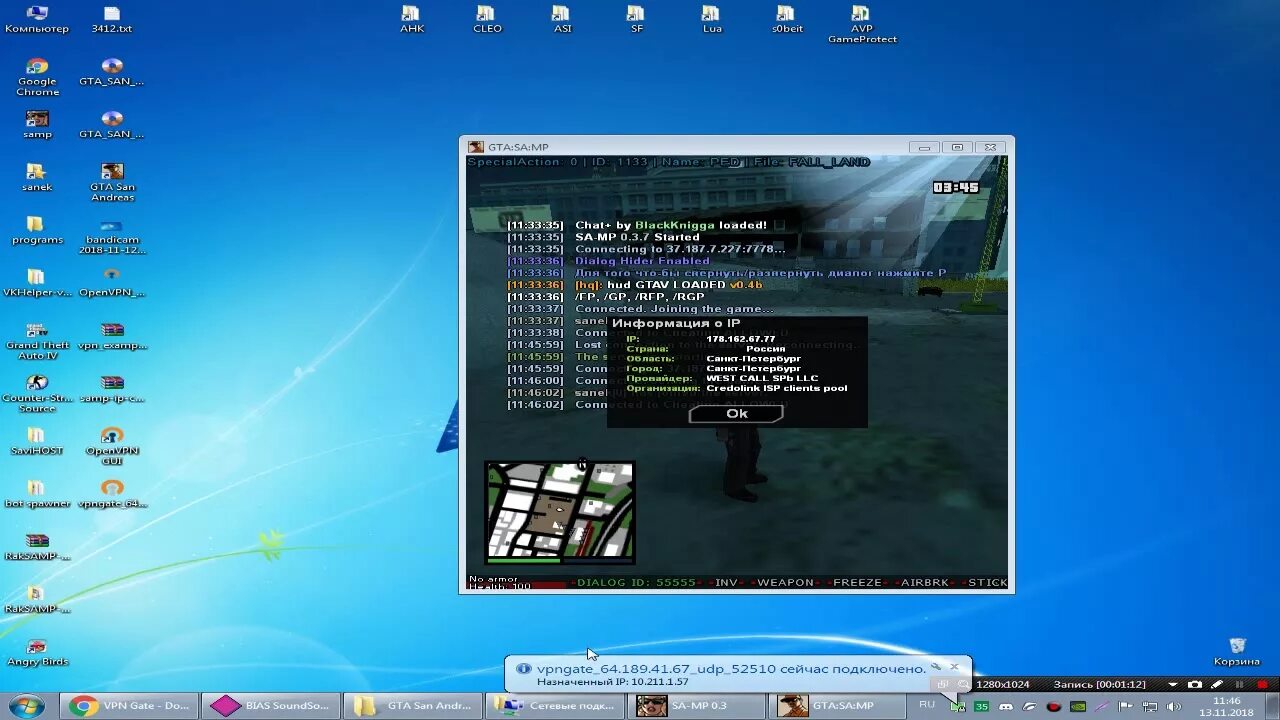Viewport: 1280px width, 720px height.
Task: Switch to BIAS SoundSo... taskbar item
Action: click(x=271, y=705)
